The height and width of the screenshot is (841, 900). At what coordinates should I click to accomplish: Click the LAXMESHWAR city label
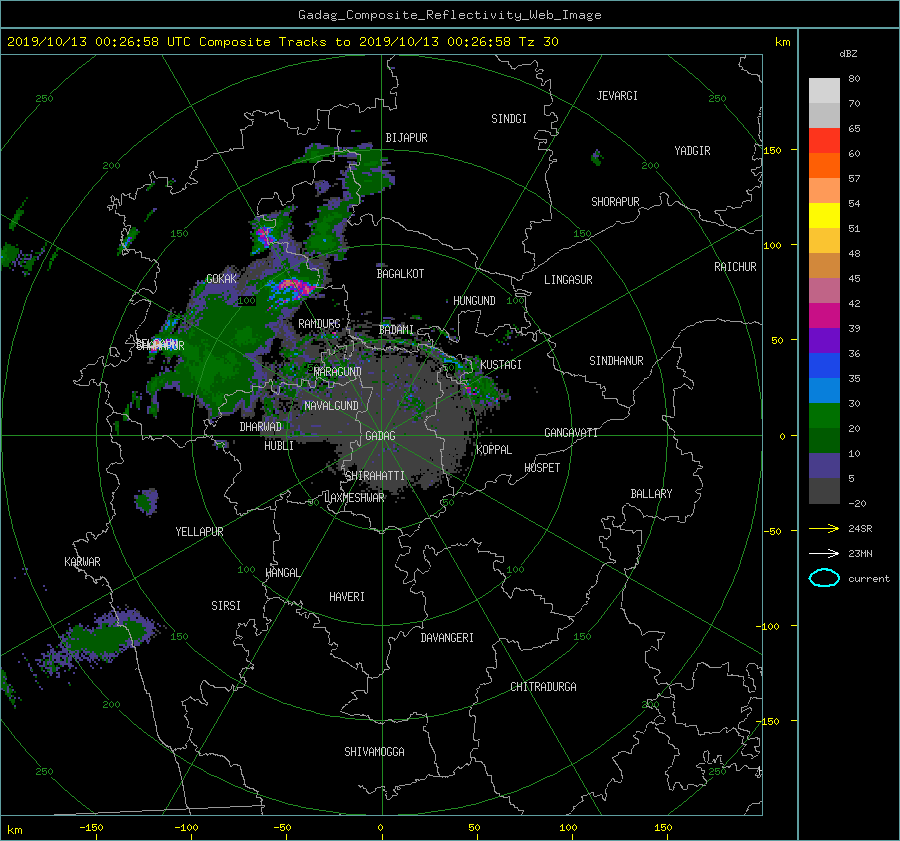[x=354, y=498]
